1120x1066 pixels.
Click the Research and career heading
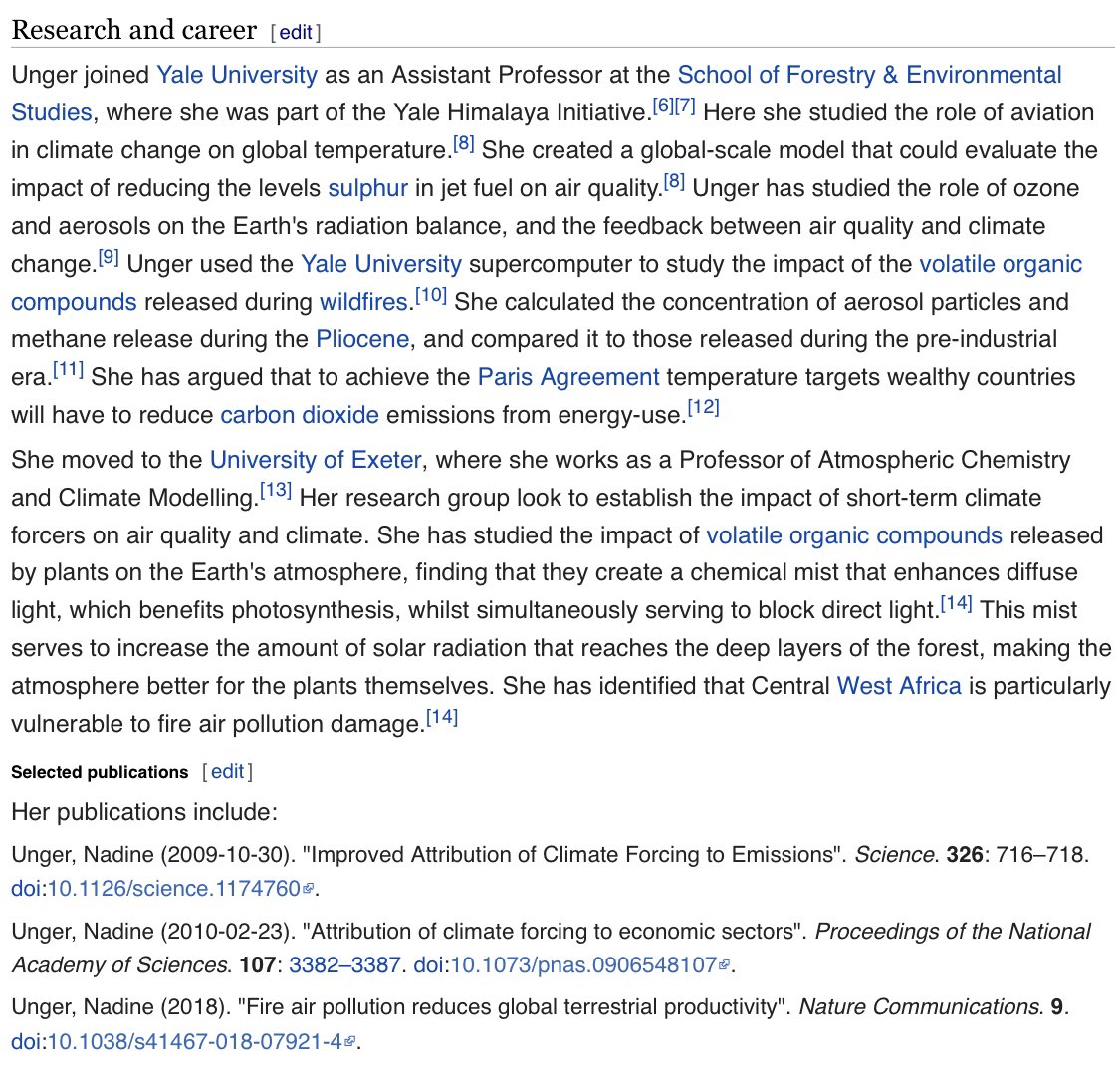click(134, 30)
